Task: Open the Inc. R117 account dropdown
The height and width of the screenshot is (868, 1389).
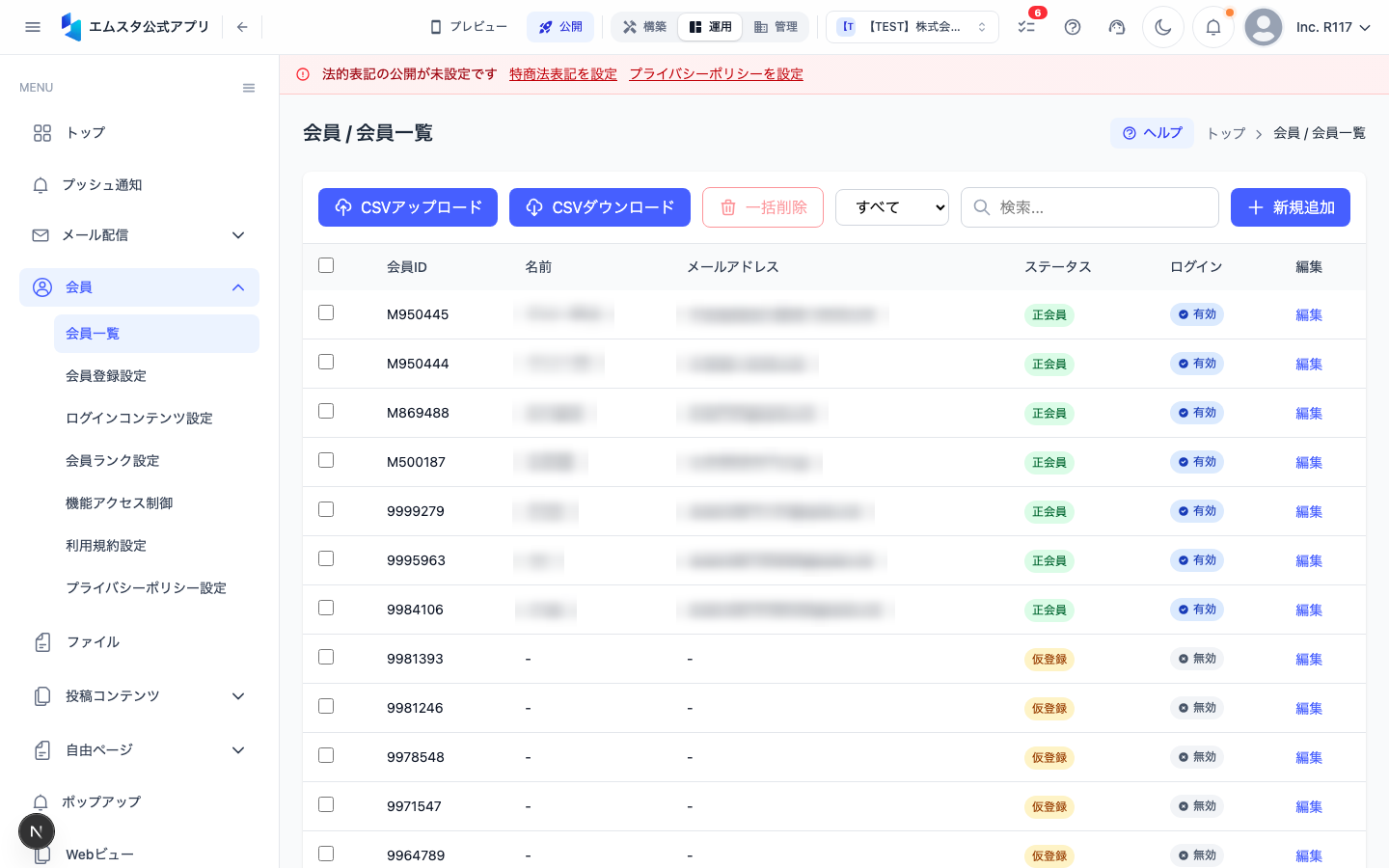Action: (x=1333, y=27)
